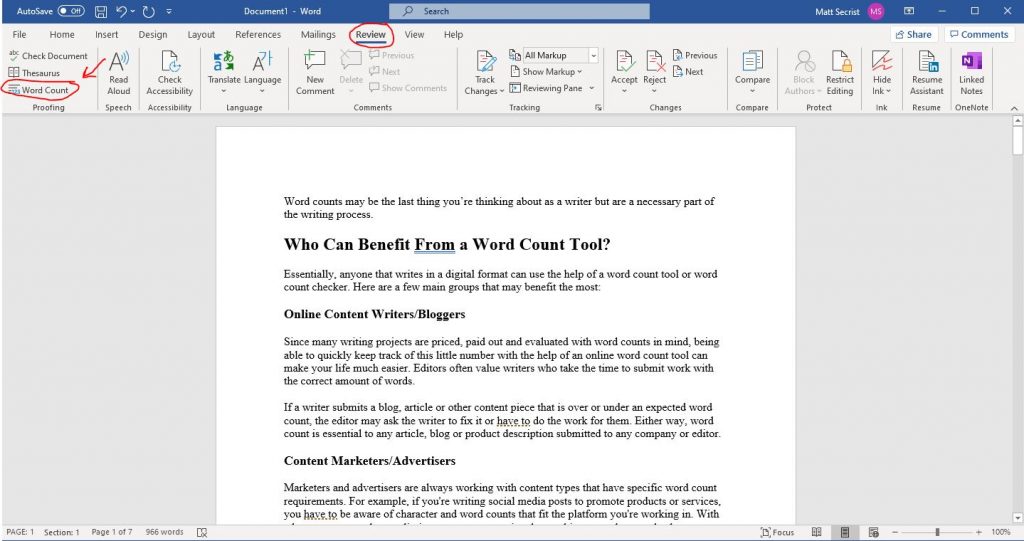
Task: Open the Undo history dropdown arrow
Action: [133, 11]
